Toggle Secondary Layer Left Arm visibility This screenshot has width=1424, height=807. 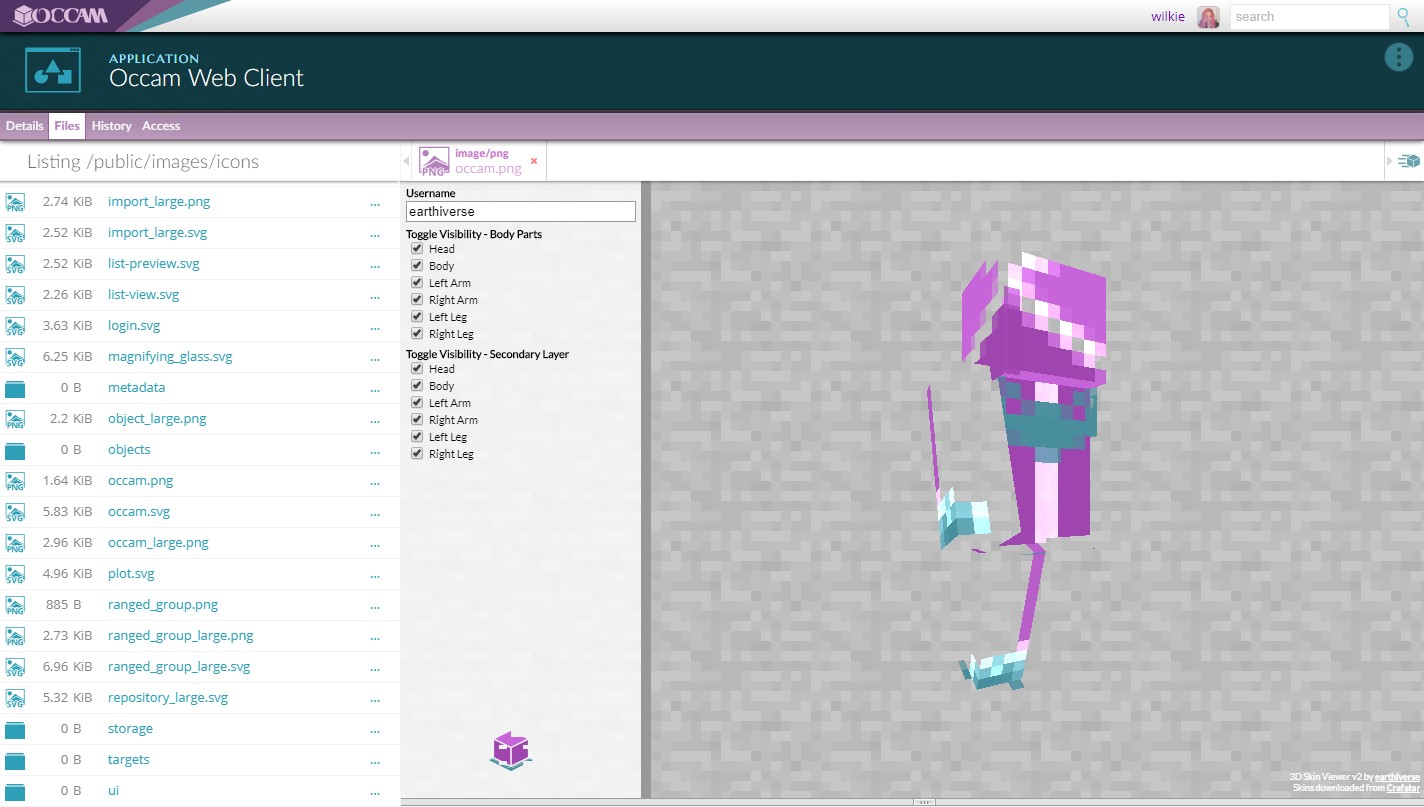point(417,402)
